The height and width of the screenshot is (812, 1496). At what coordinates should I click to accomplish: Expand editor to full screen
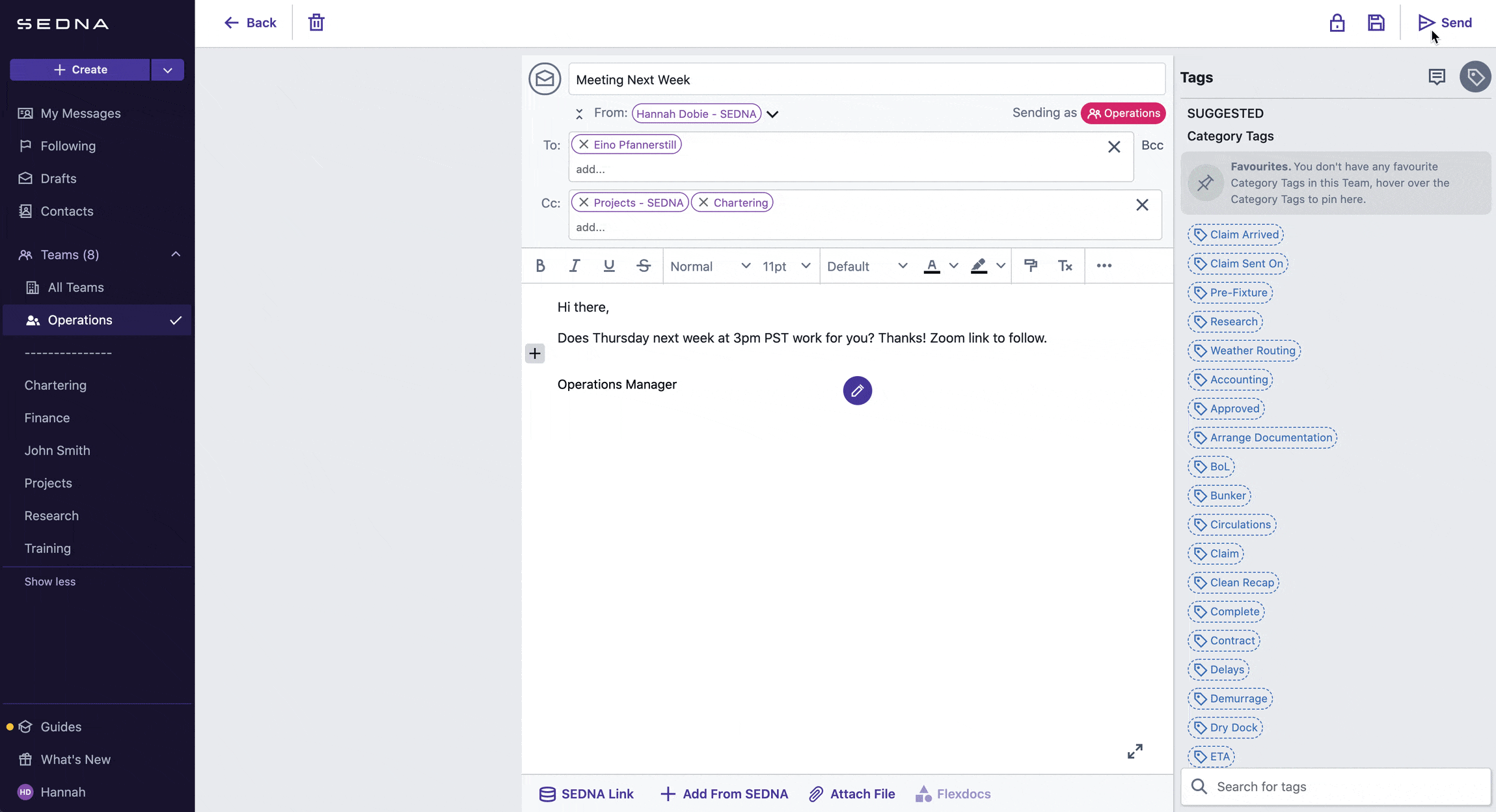(x=1135, y=751)
